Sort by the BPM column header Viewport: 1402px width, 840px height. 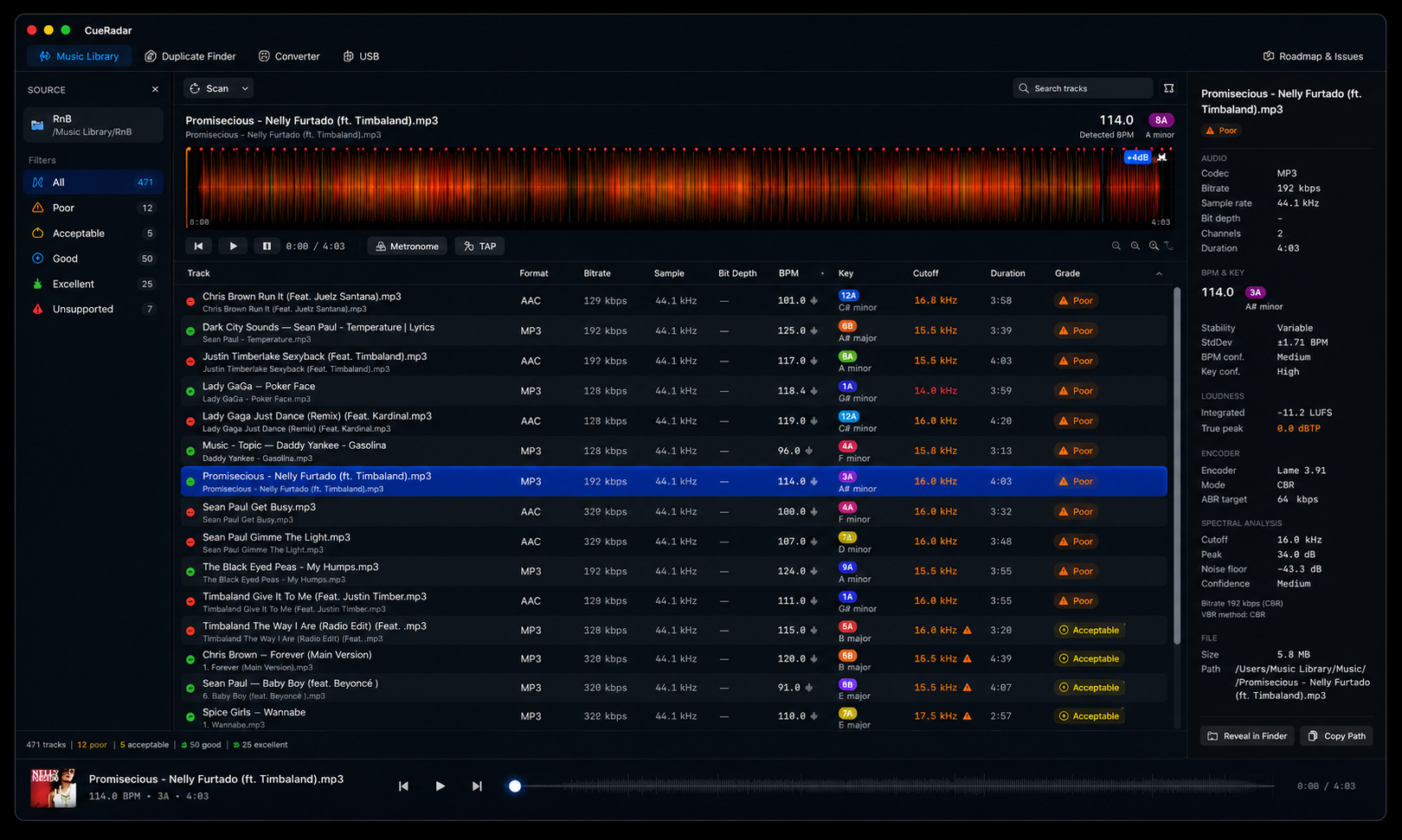788,273
